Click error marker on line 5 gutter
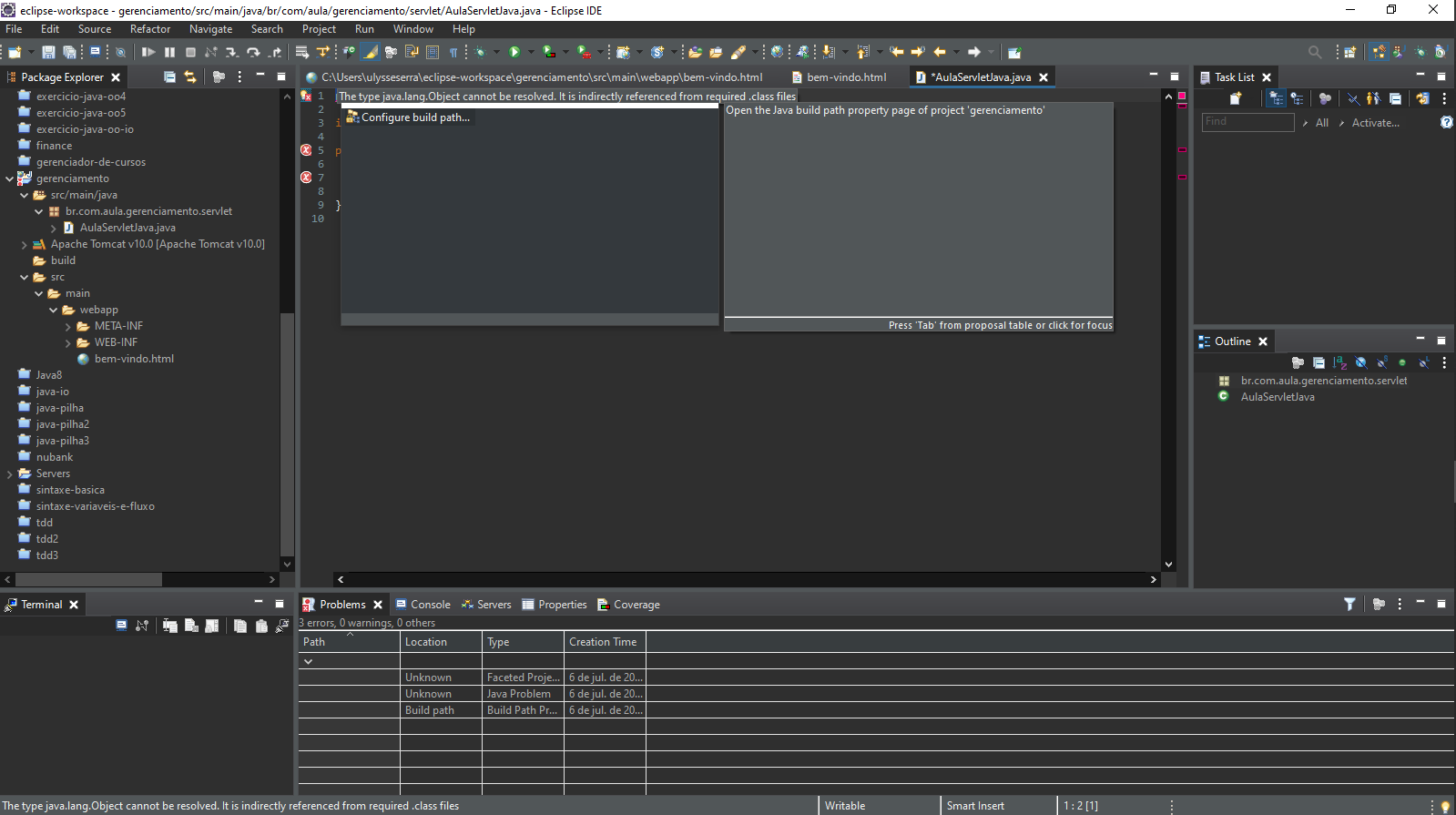The image size is (1456, 815). point(306,150)
